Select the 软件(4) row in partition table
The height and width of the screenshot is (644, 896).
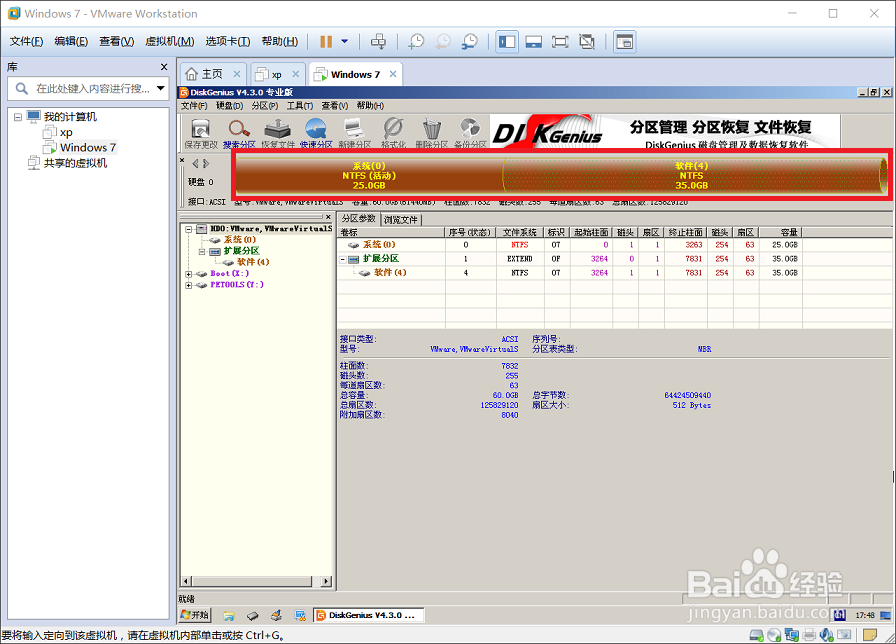click(x=569, y=273)
